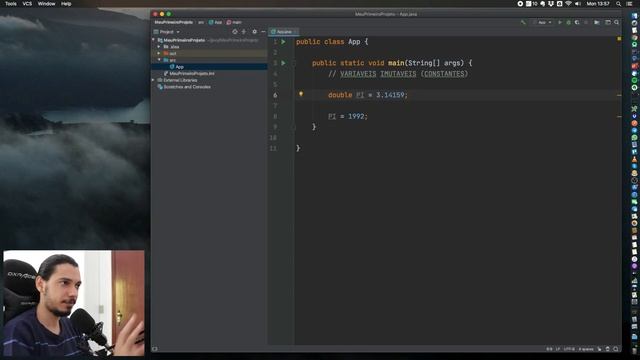Open the Window menu

[x=46, y=4]
